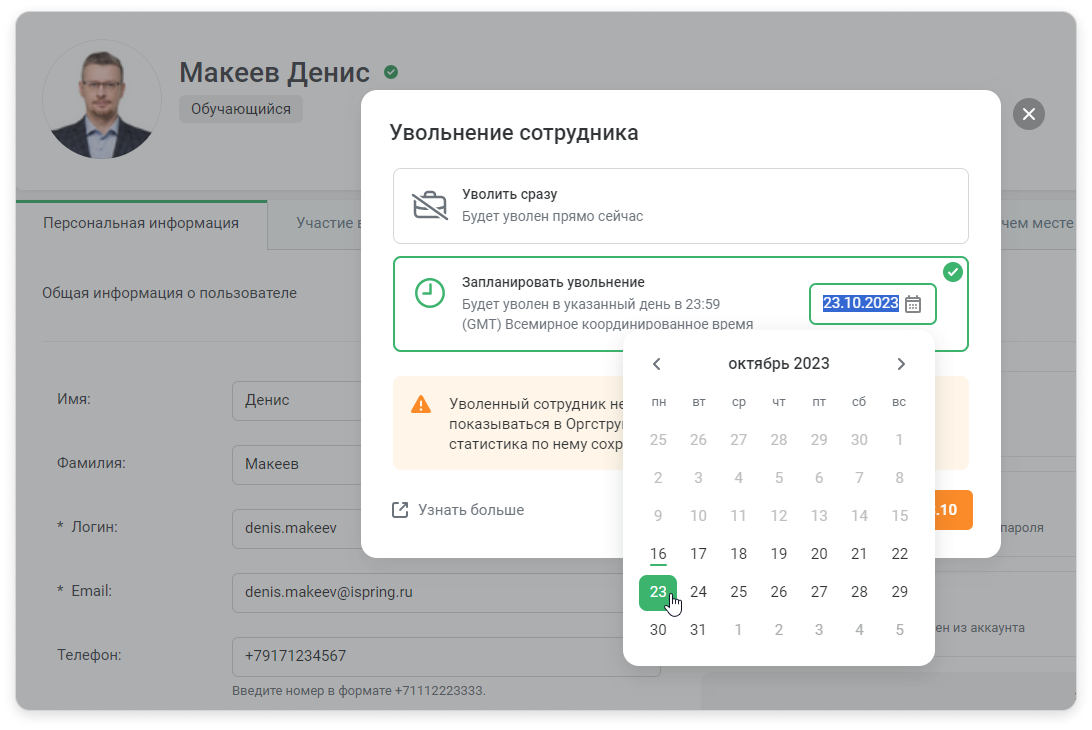Click the verified badge next to Макеев Денис
The height and width of the screenshot is (730, 1092).
coord(391,72)
